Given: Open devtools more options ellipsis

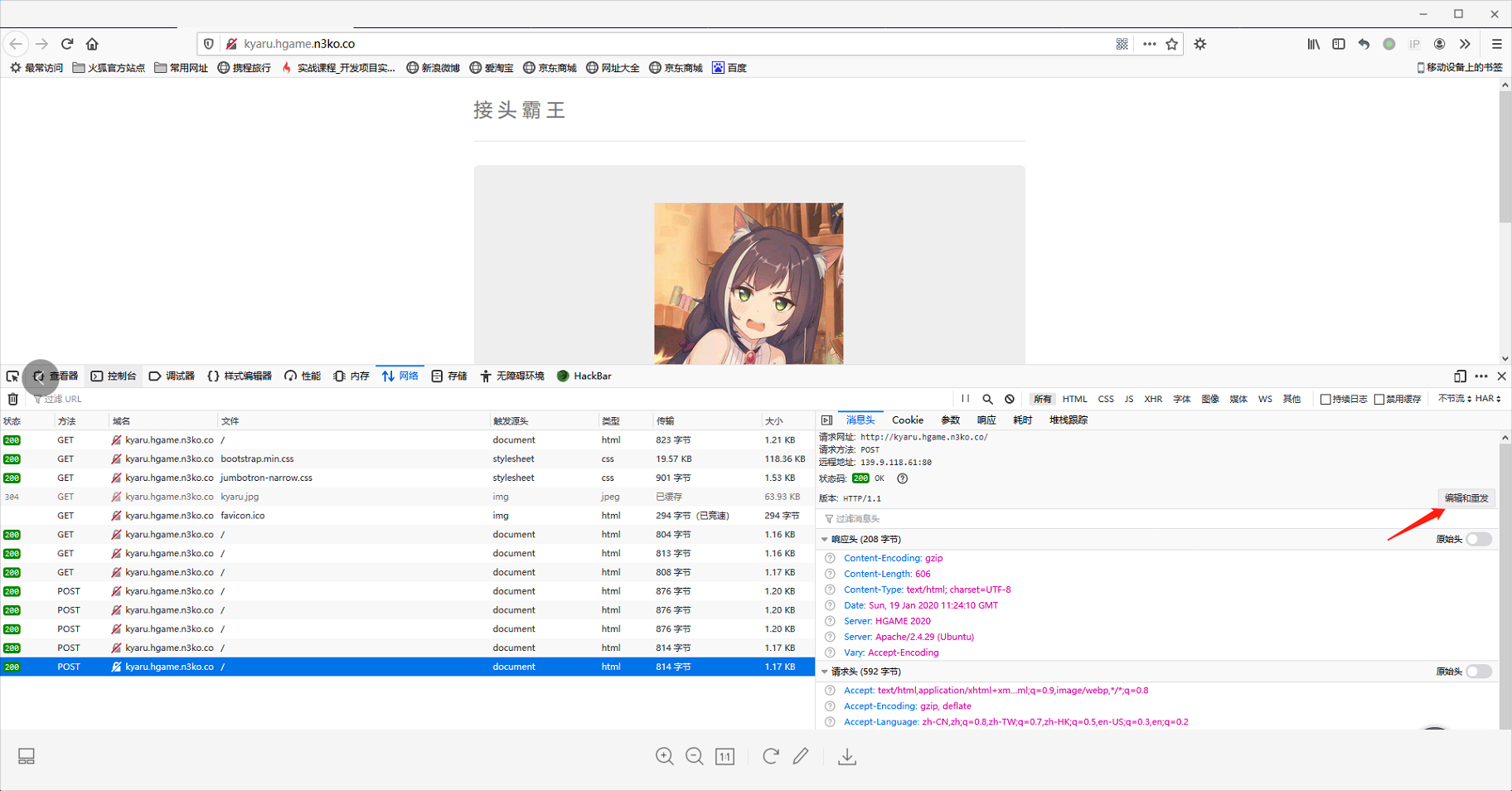Looking at the screenshot, I should (1481, 376).
